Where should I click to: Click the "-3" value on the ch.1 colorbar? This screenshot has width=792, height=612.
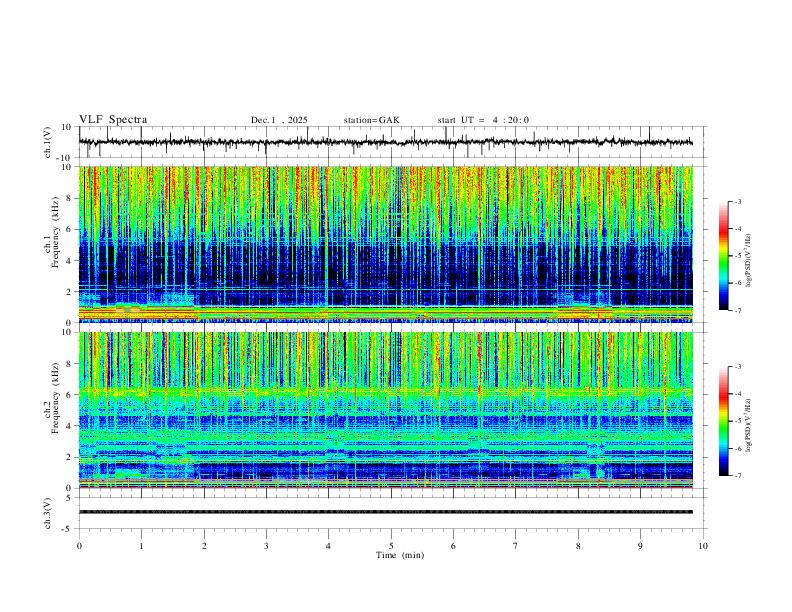point(737,201)
